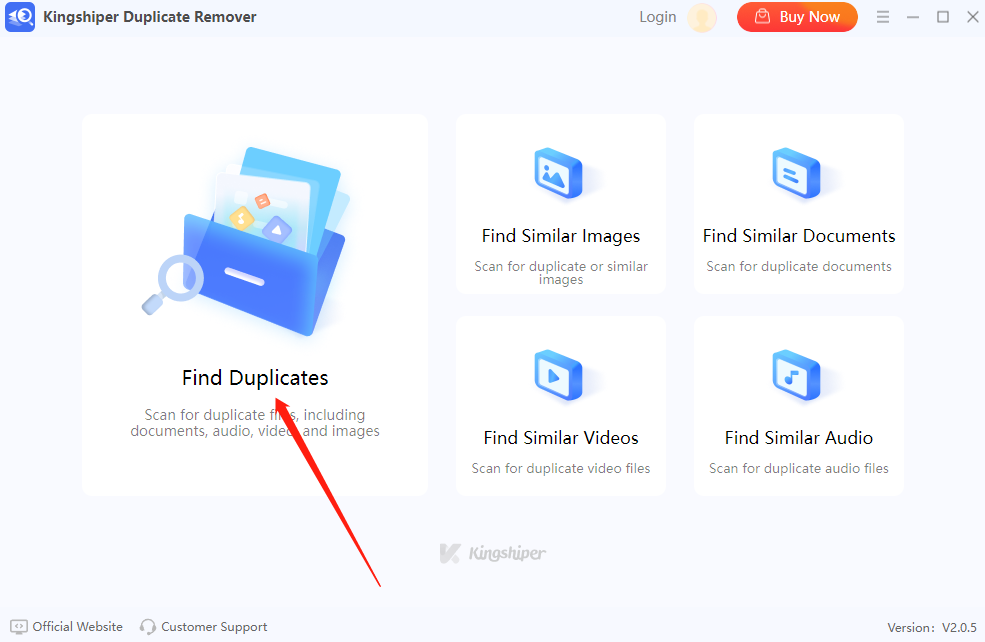
Task: Open the hamburger menu icon
Action: point(883,17)
